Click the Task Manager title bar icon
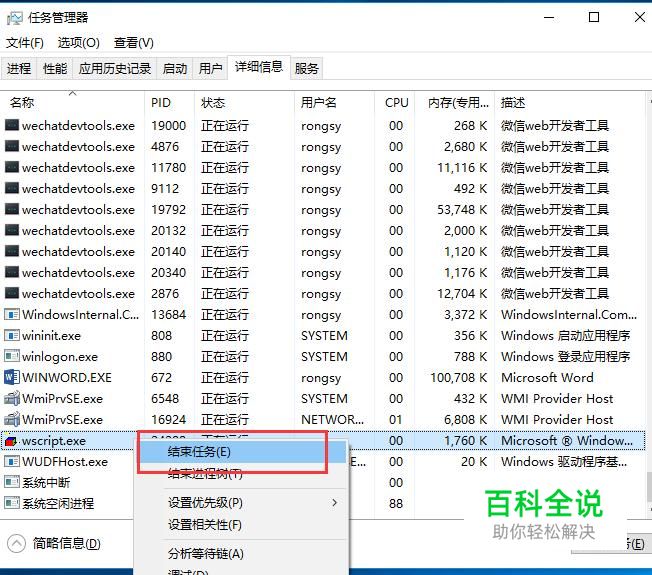 (15, 18)
